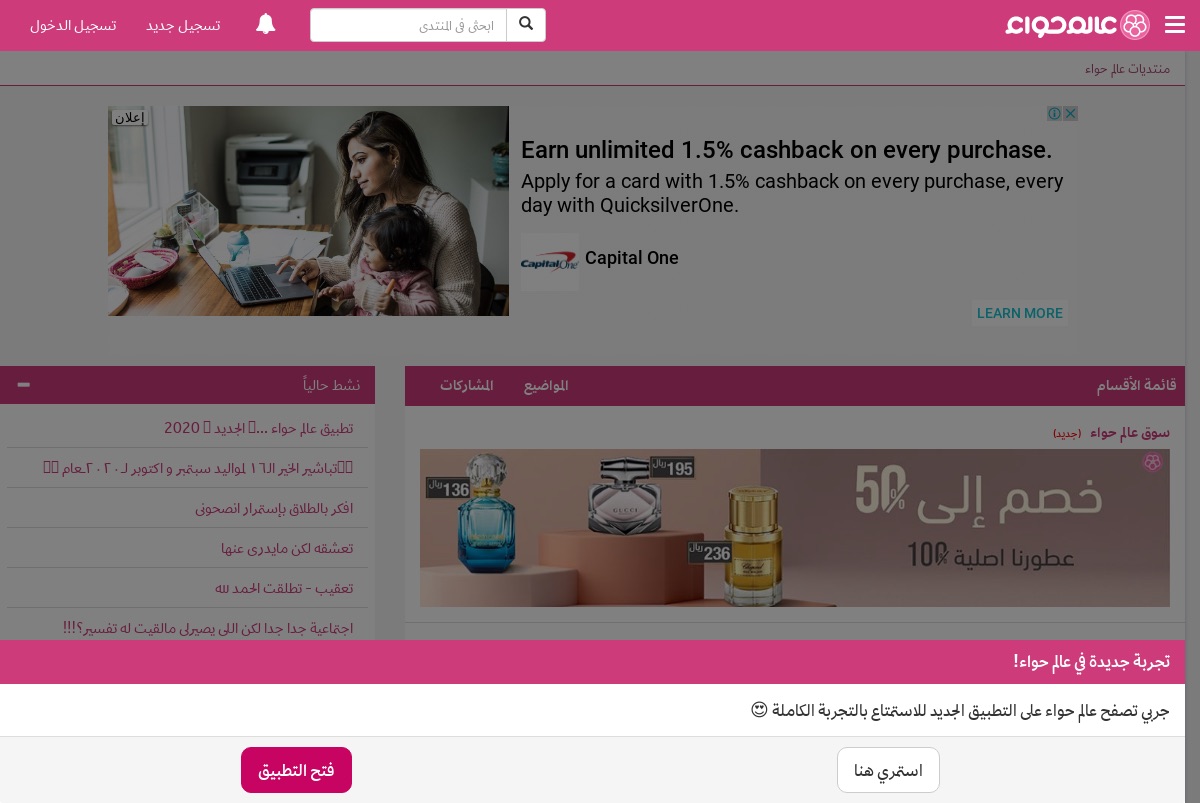Select the المشاركات column tab
The image size is (1200, 803).
coord(467,385)
